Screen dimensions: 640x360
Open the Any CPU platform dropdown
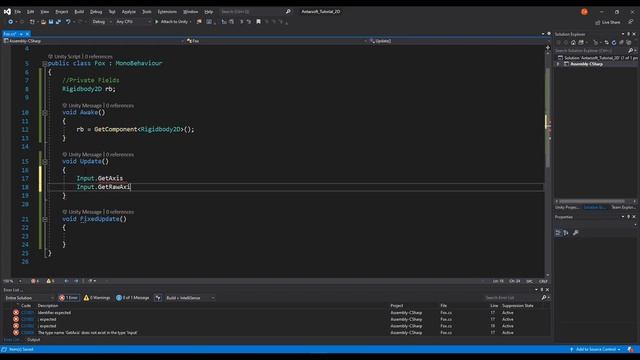coord(133,22)
